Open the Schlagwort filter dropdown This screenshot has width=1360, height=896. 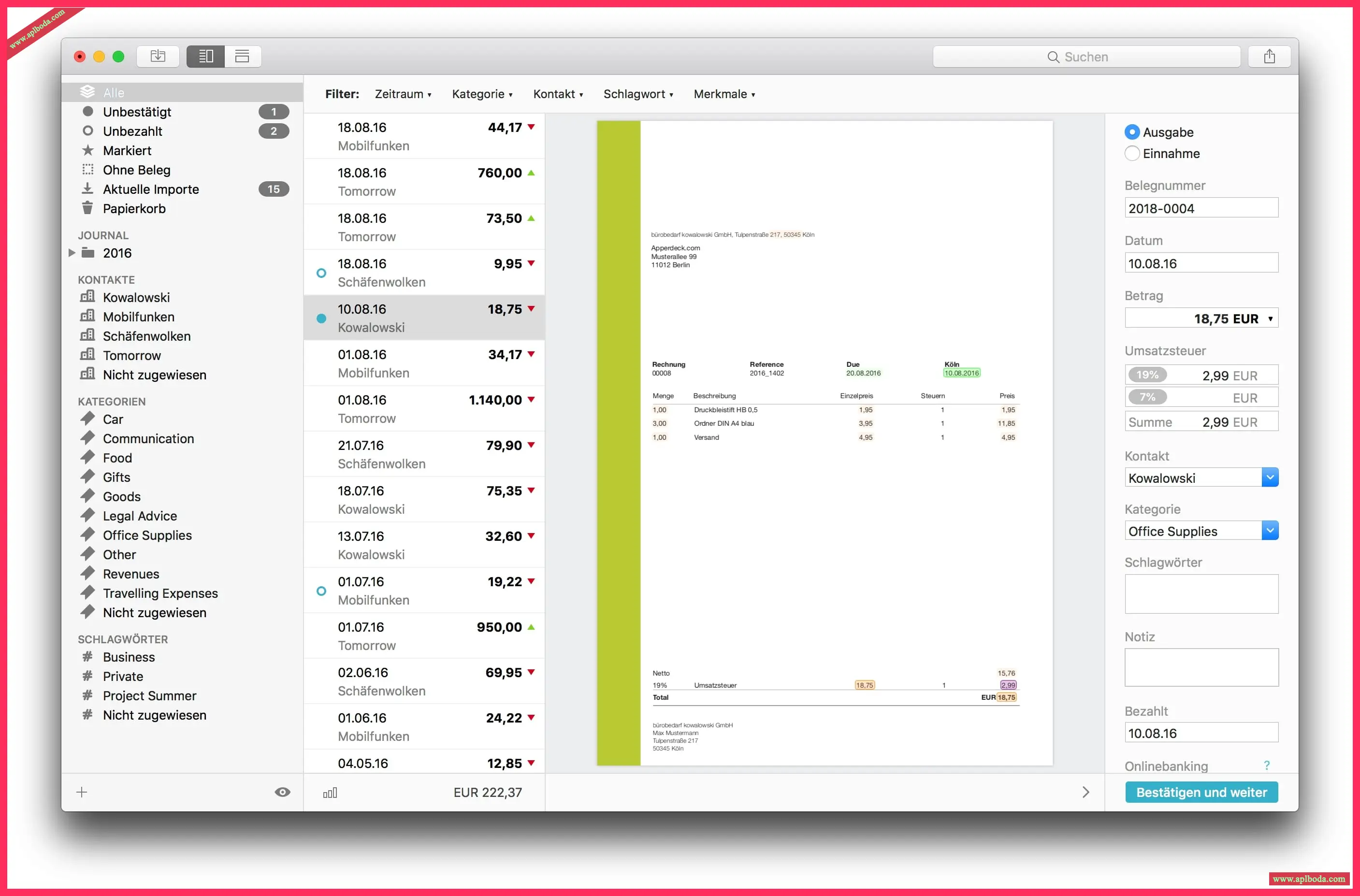[638, 94]
